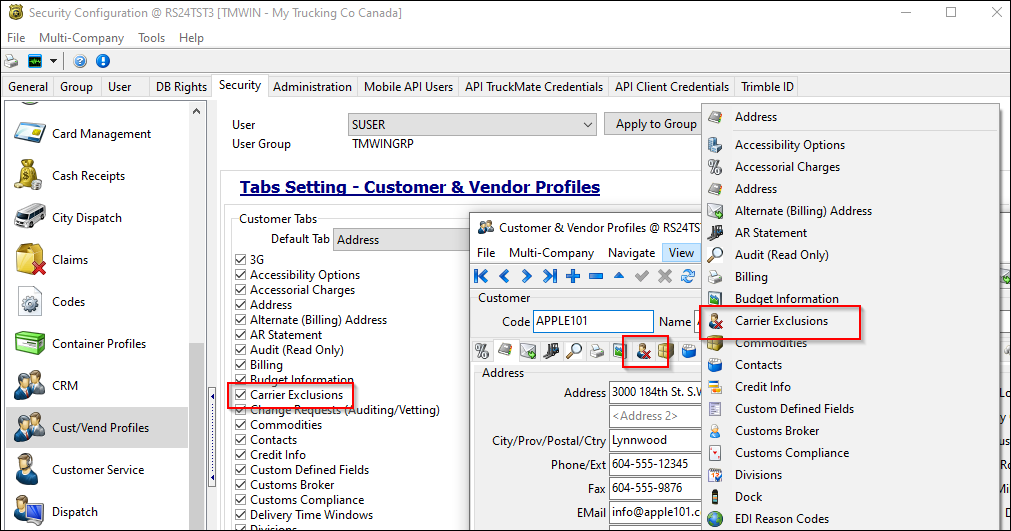
Task: Click the Carrier Exclusions toolbar icon
Action: 645,350
